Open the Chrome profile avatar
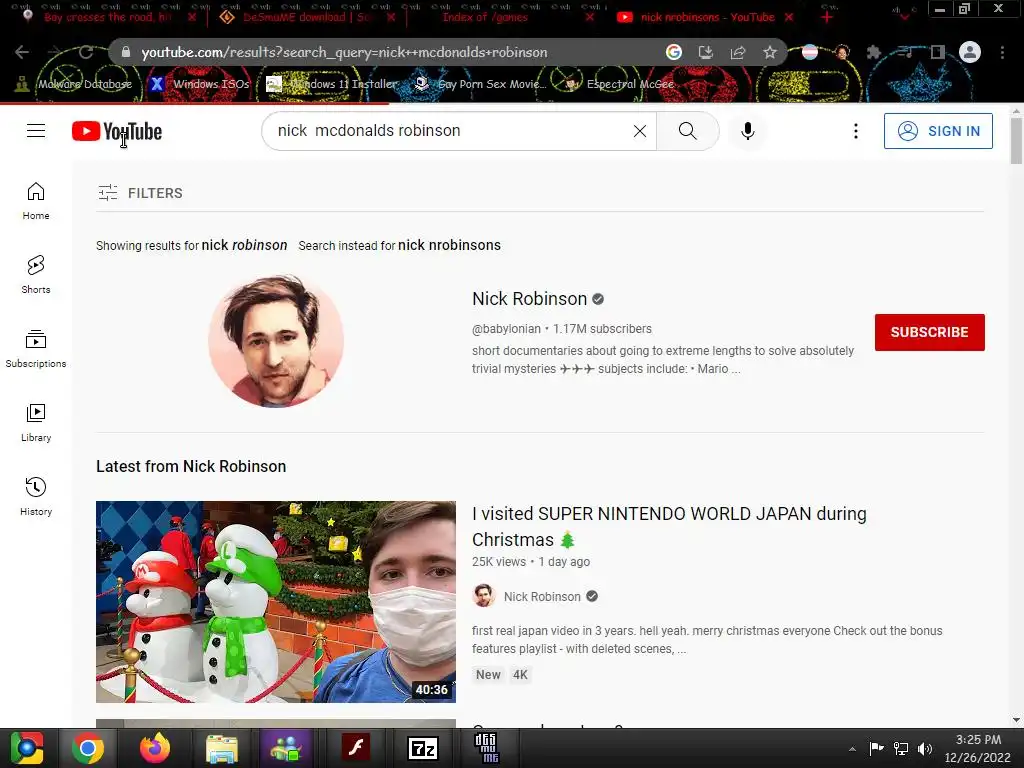 pos(970,52)
